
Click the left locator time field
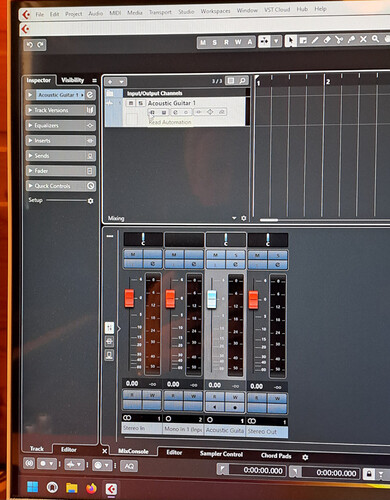coord(257,470)
